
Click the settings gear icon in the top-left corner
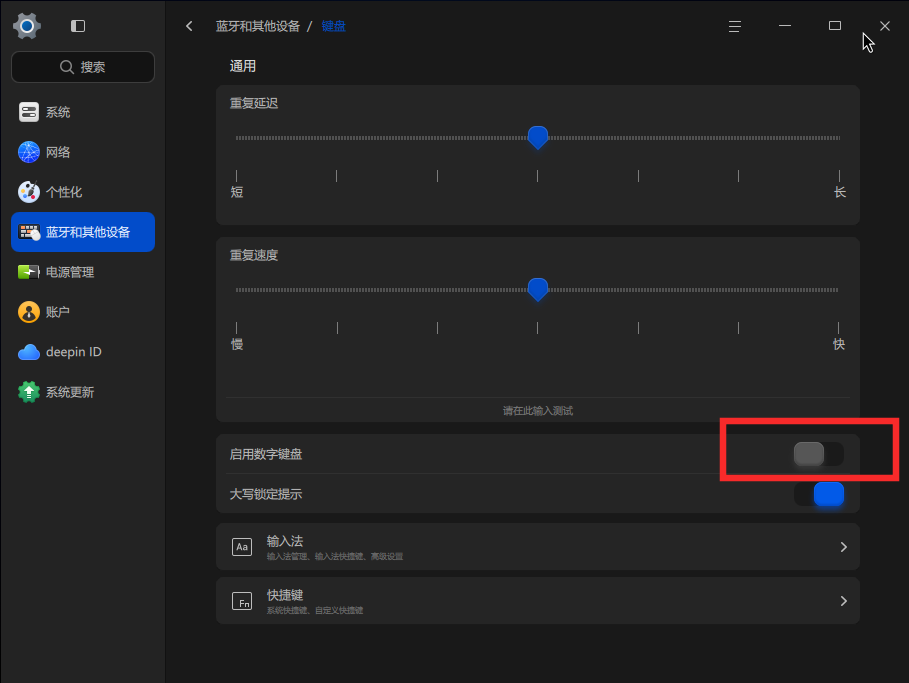click(x=27, y=26)
